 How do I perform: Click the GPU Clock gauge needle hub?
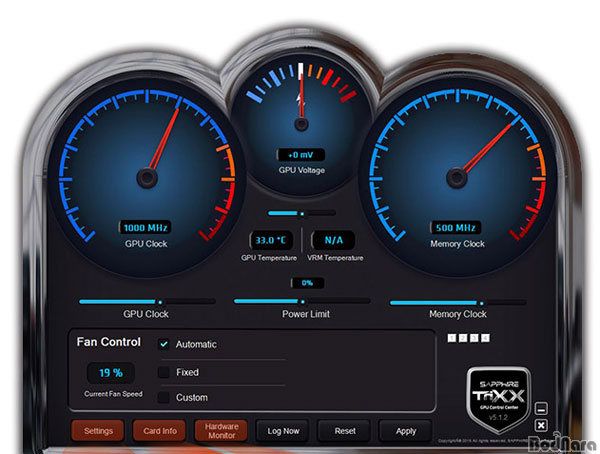pyautogui.click(x=147, y=178)
